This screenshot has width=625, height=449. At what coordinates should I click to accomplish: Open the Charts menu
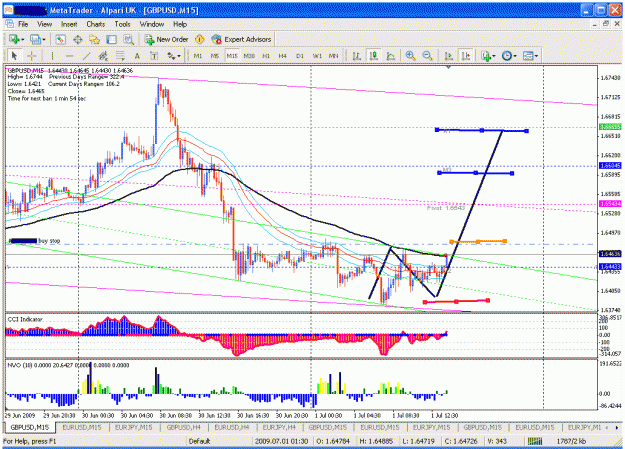coord(96,24)
